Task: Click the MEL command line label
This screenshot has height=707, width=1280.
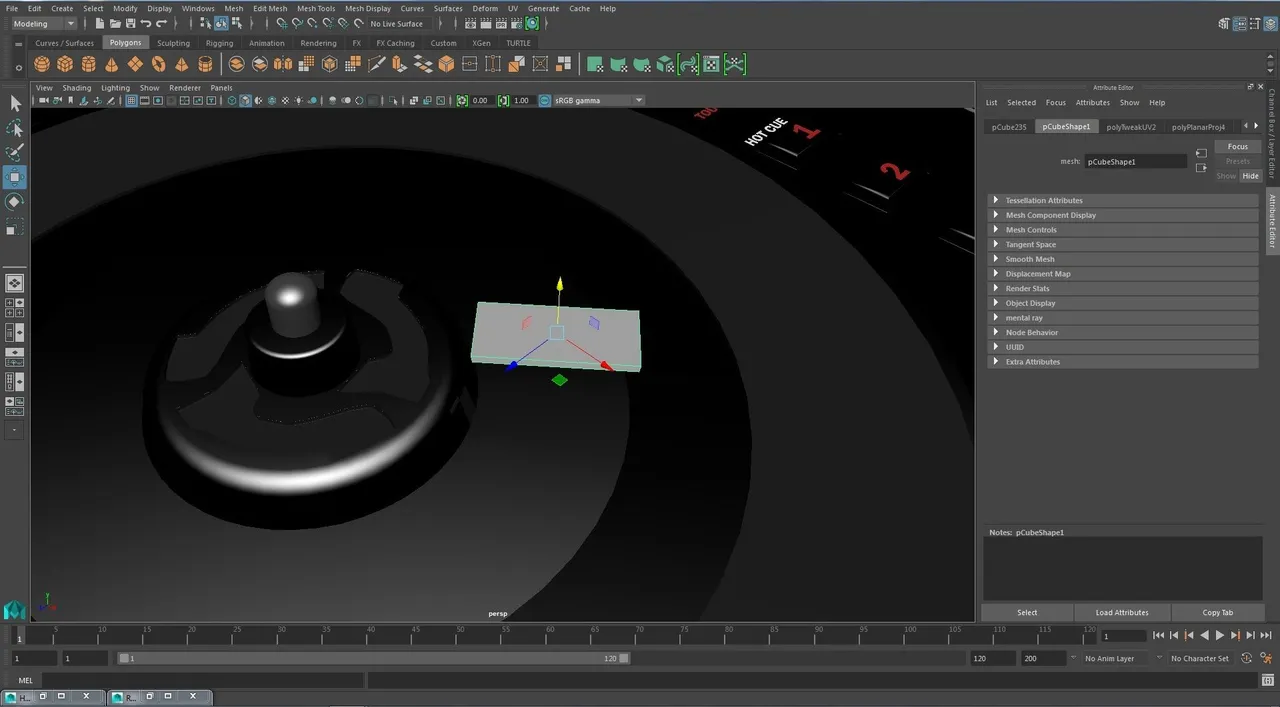Action: tap(26, 680)
